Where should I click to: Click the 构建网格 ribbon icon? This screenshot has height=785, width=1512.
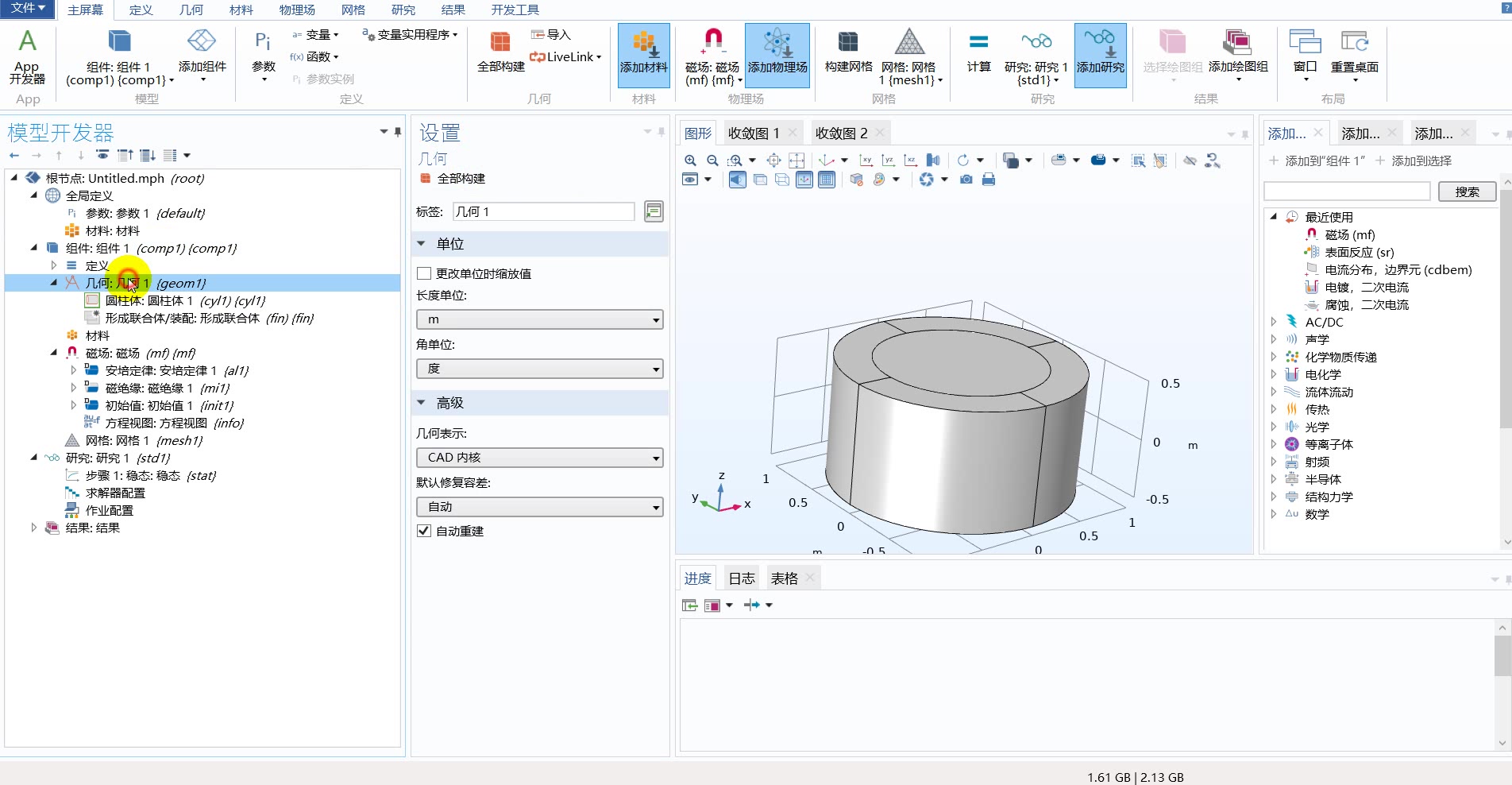847,54
